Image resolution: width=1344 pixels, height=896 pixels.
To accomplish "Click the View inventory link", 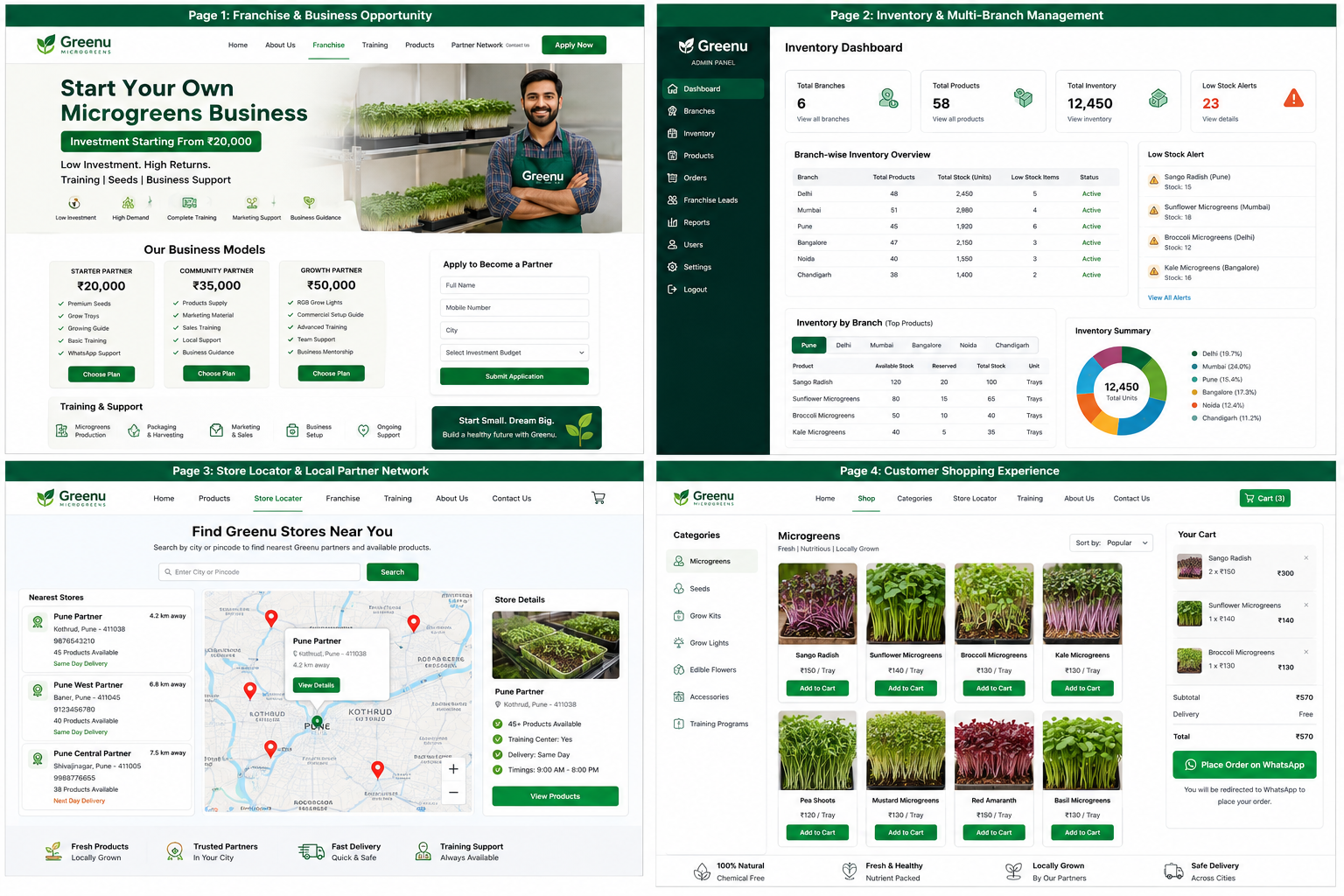I will (1089, 119).
